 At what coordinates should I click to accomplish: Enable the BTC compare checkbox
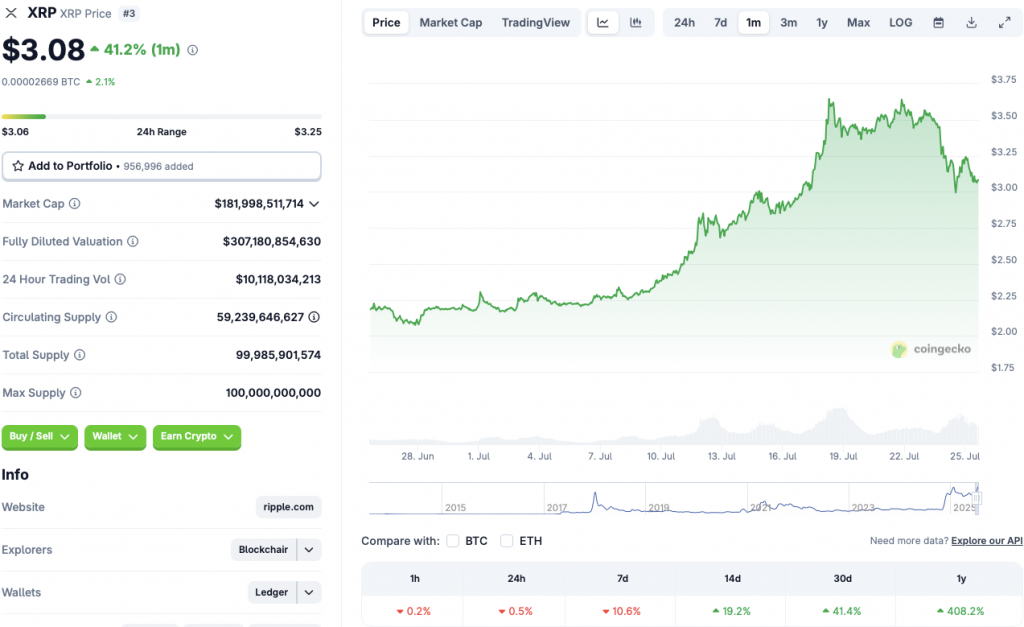click(452, 540)
